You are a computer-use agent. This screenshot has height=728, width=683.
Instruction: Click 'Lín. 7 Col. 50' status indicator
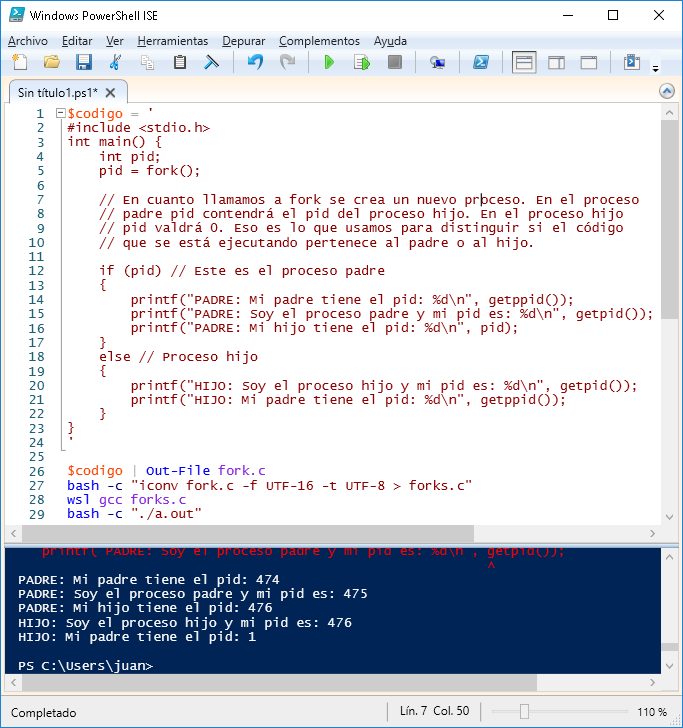[435, 711]
